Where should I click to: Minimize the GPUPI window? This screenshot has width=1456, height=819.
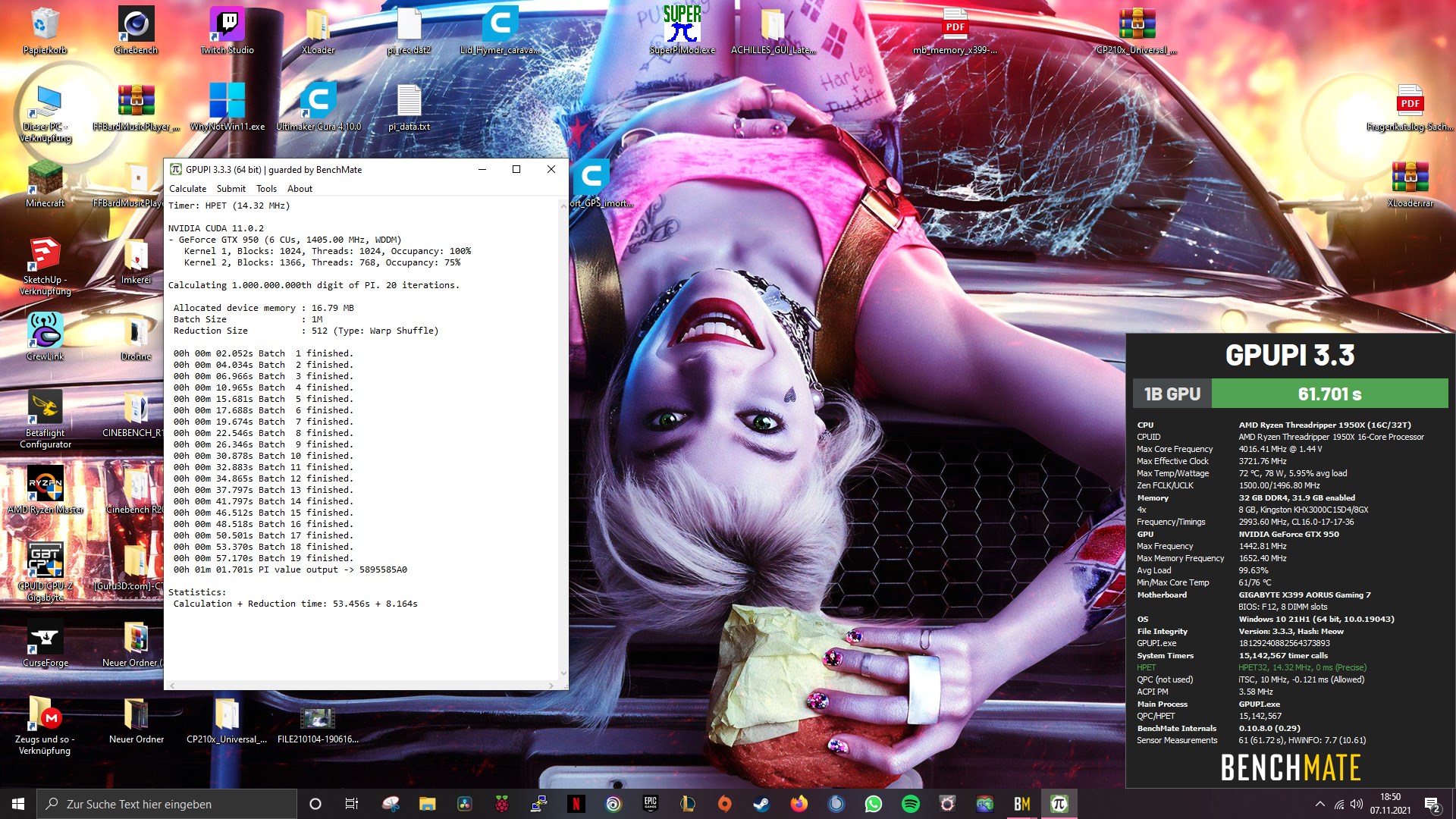pyautogui.click(x=482, y=169)
